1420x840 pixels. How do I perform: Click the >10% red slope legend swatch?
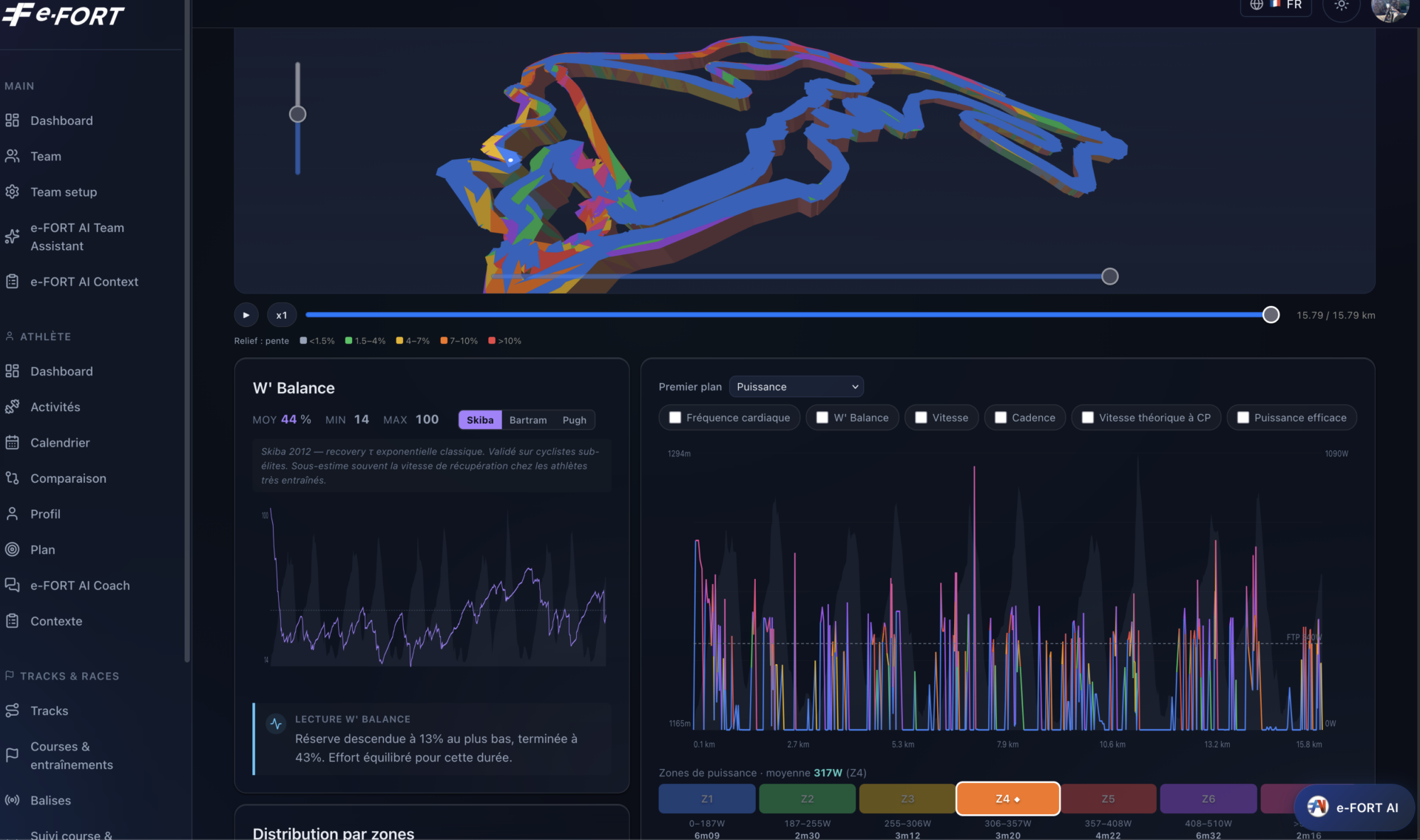pyautogui.click(x=492, y=341)
